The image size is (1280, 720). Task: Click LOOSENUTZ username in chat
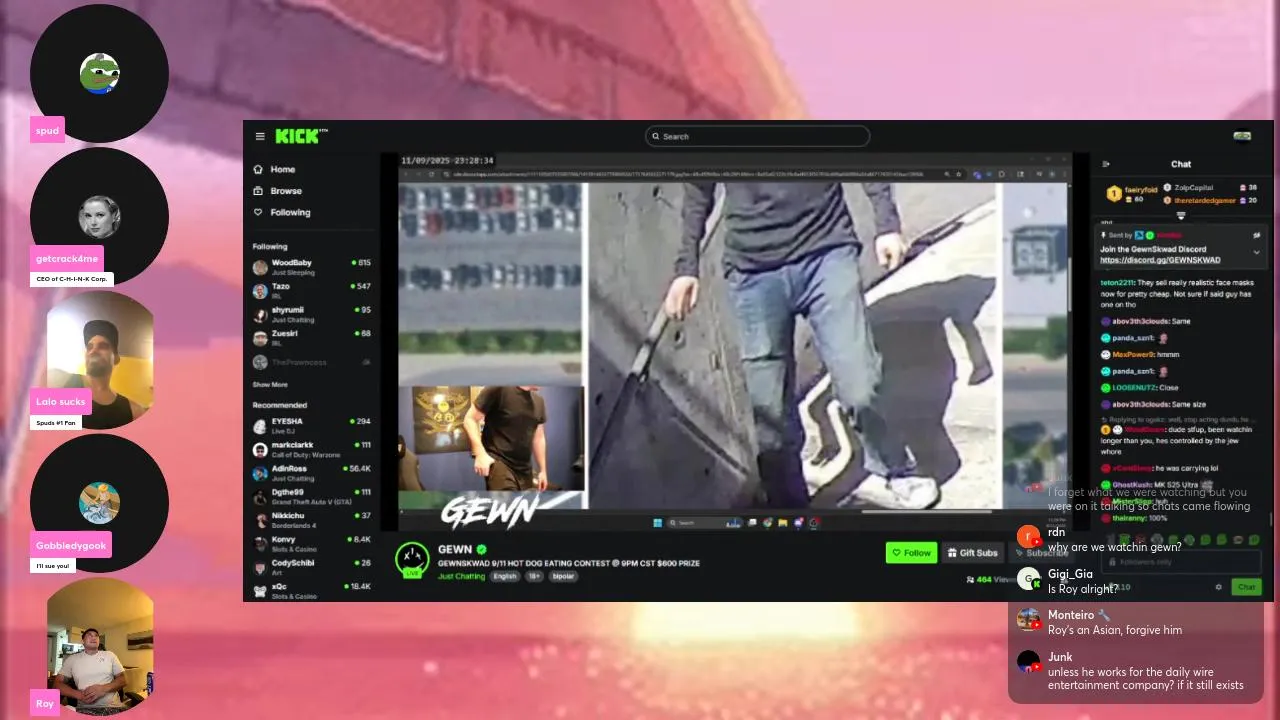[1134, 387]
